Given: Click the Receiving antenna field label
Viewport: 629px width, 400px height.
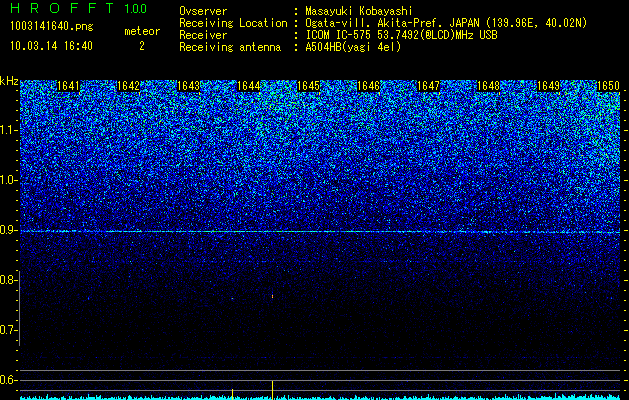Looking at the screenshot, I should (x=230, y=47).
